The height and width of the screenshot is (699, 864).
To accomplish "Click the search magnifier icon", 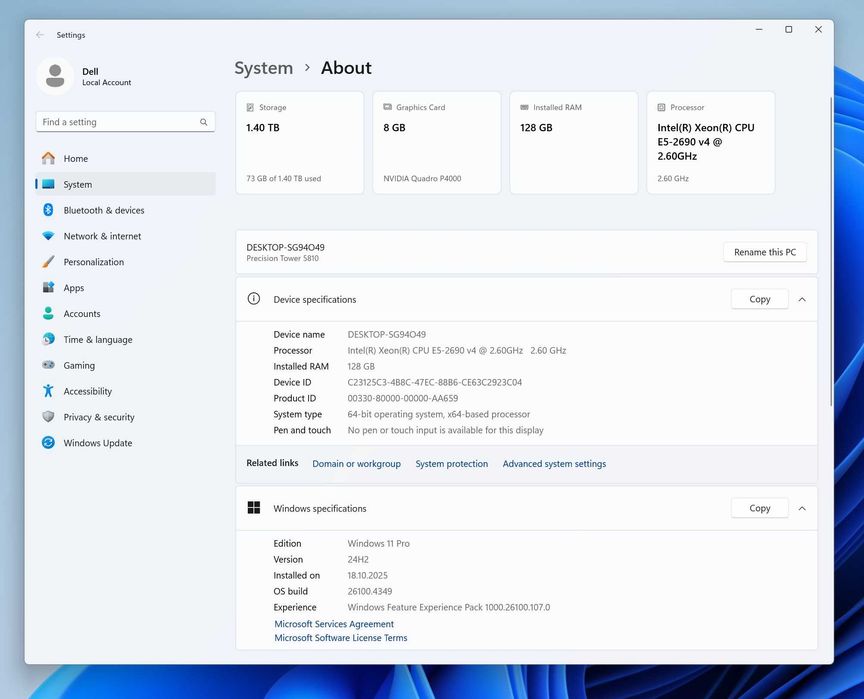I will 203,122.
